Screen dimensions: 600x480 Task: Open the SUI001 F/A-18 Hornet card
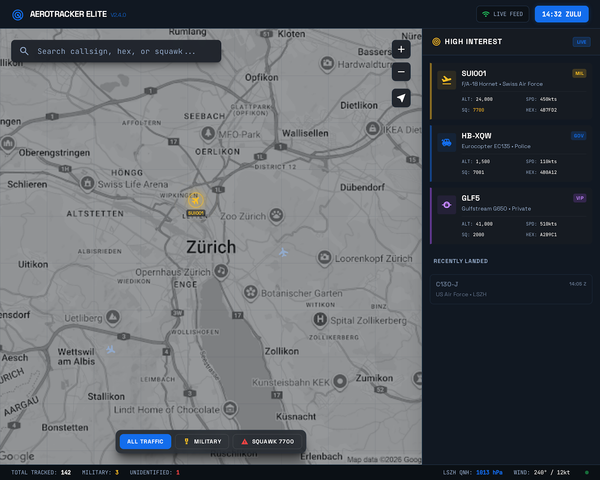coord(511,92)
